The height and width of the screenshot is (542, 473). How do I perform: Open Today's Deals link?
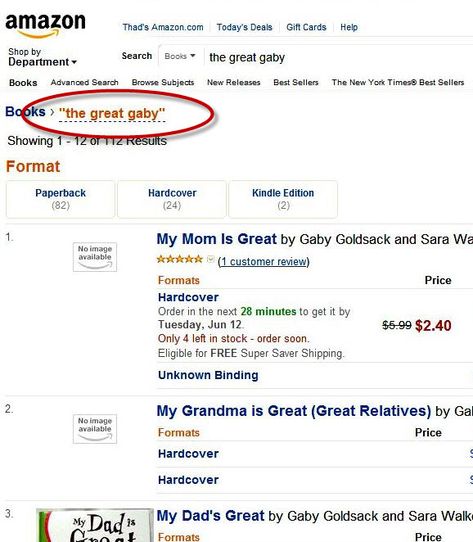tap(244, 27)
